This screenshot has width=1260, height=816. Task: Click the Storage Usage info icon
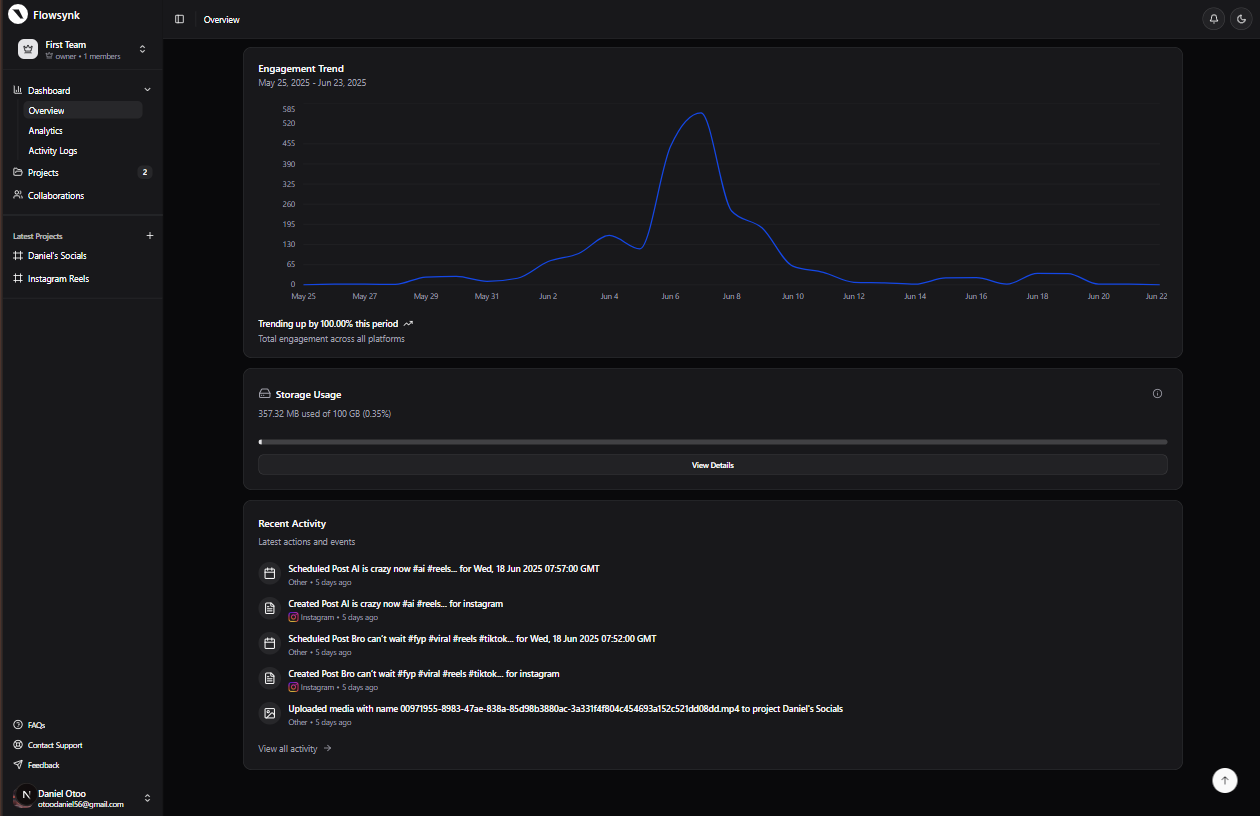[1157, 393]
